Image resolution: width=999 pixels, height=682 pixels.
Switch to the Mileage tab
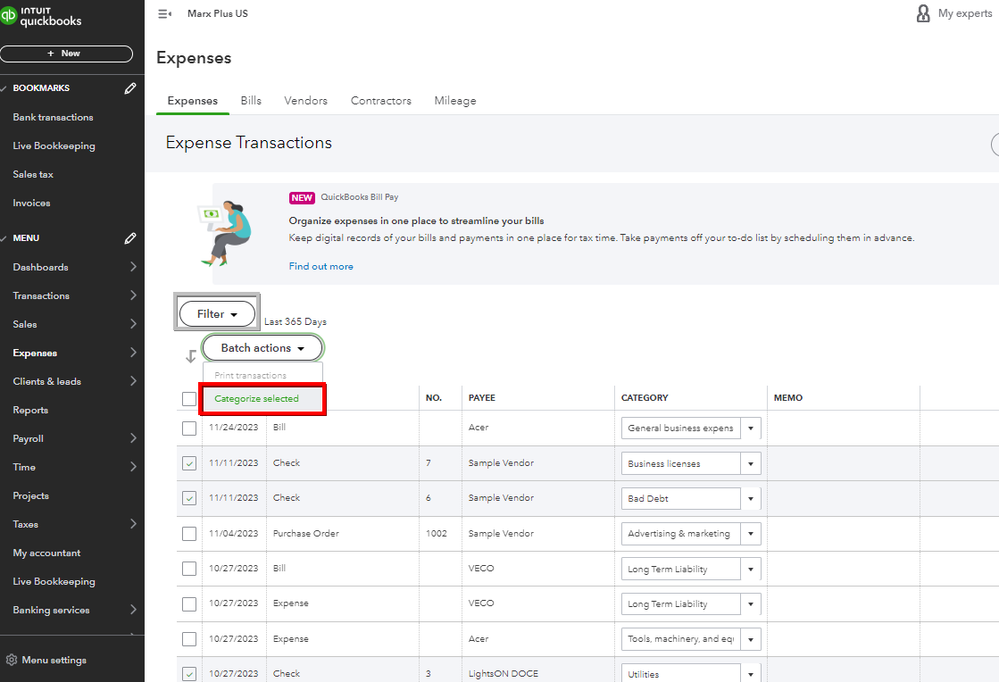coord(455,101)
